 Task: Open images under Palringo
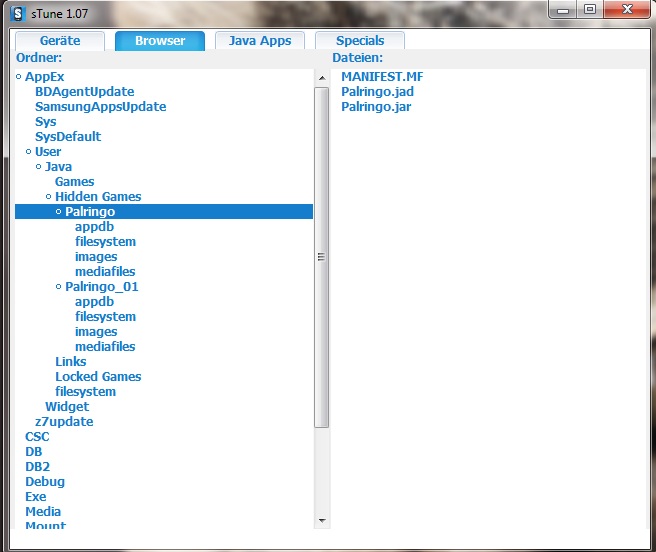96,257
